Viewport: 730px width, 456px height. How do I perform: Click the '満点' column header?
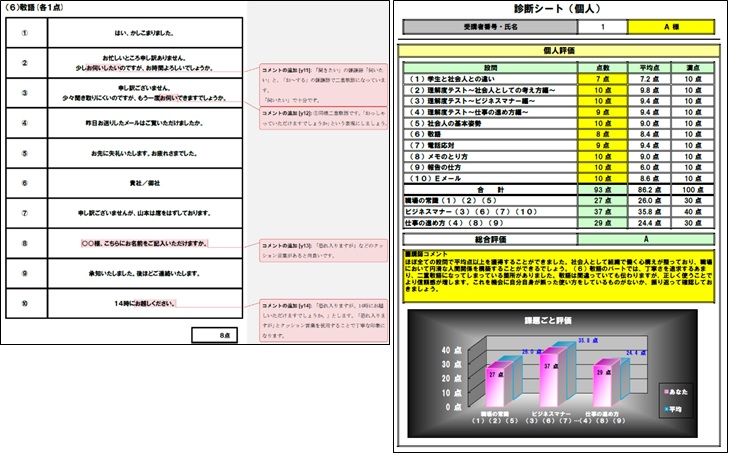tap(693, 68)
